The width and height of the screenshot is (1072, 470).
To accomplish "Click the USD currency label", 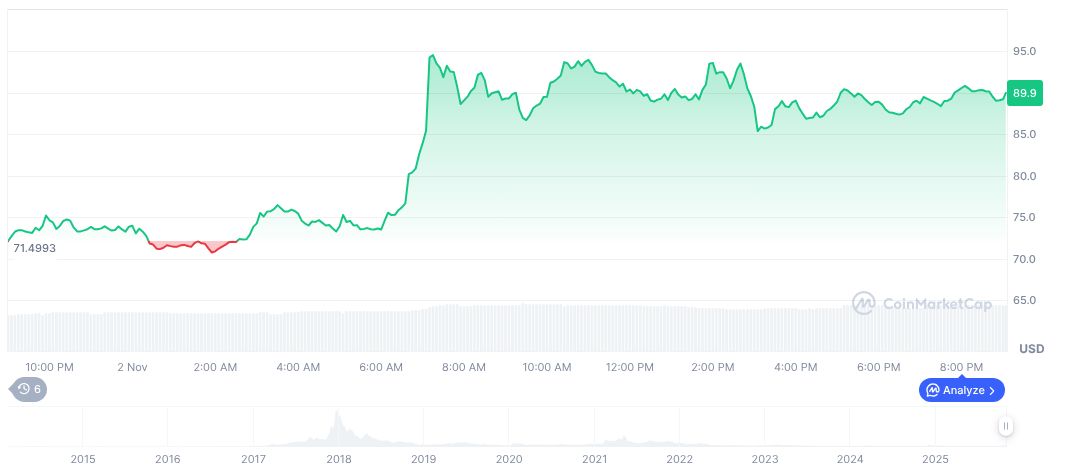I will [1031, 349].
